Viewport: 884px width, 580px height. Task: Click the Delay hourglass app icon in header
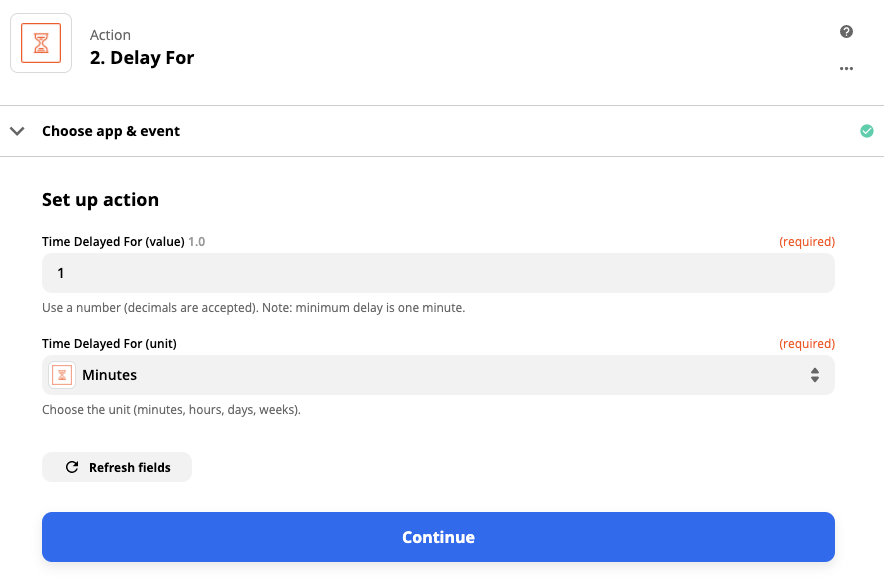[x=41, y=43]
